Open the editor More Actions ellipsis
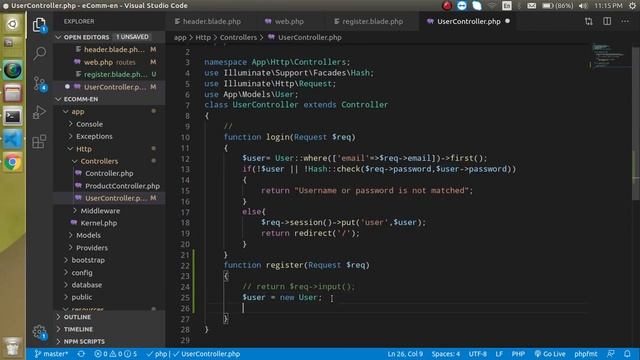This screenshot has height=360, width=640. tap(625, 21)
